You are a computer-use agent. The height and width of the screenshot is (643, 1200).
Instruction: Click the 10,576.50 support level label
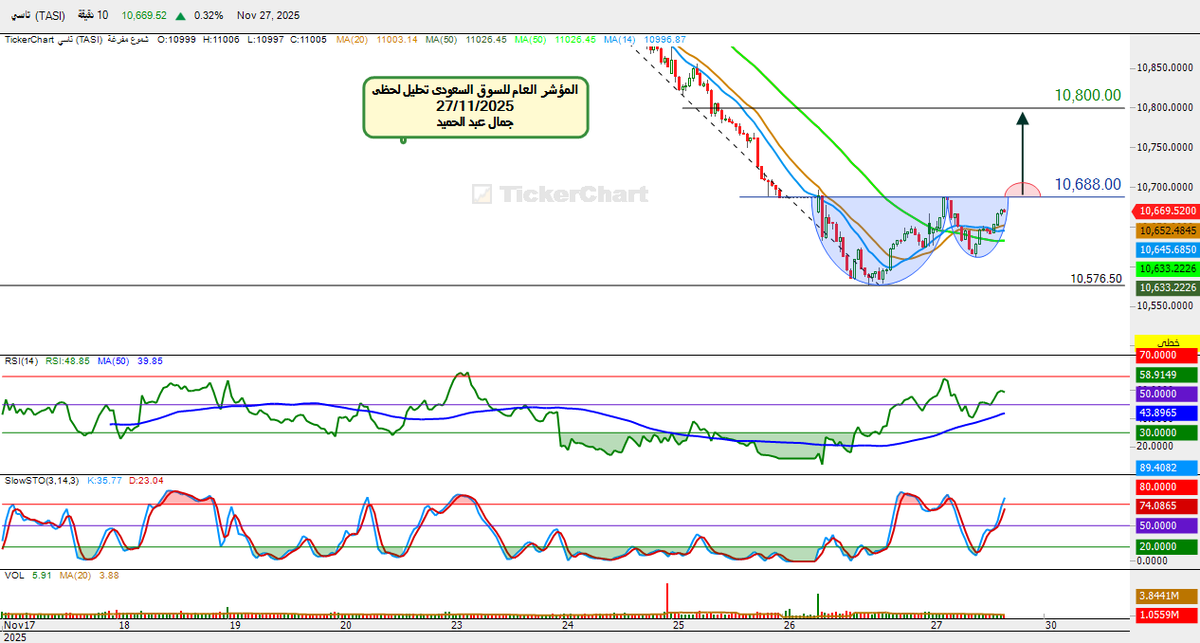point(1096,279)
